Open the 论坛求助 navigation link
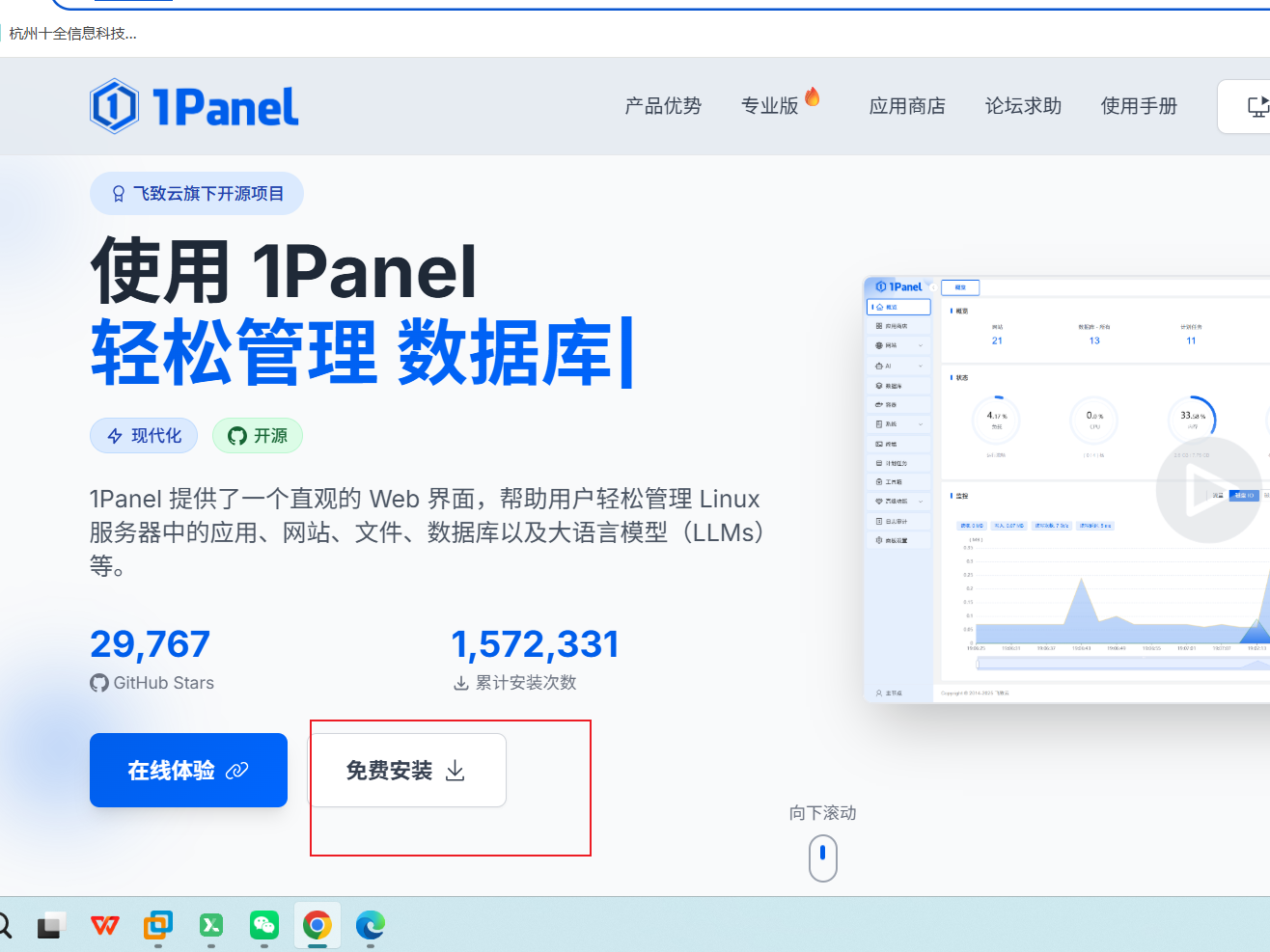Image resolution: width=1270 pixels, height=952 pixels. (x=1023, y=106)
